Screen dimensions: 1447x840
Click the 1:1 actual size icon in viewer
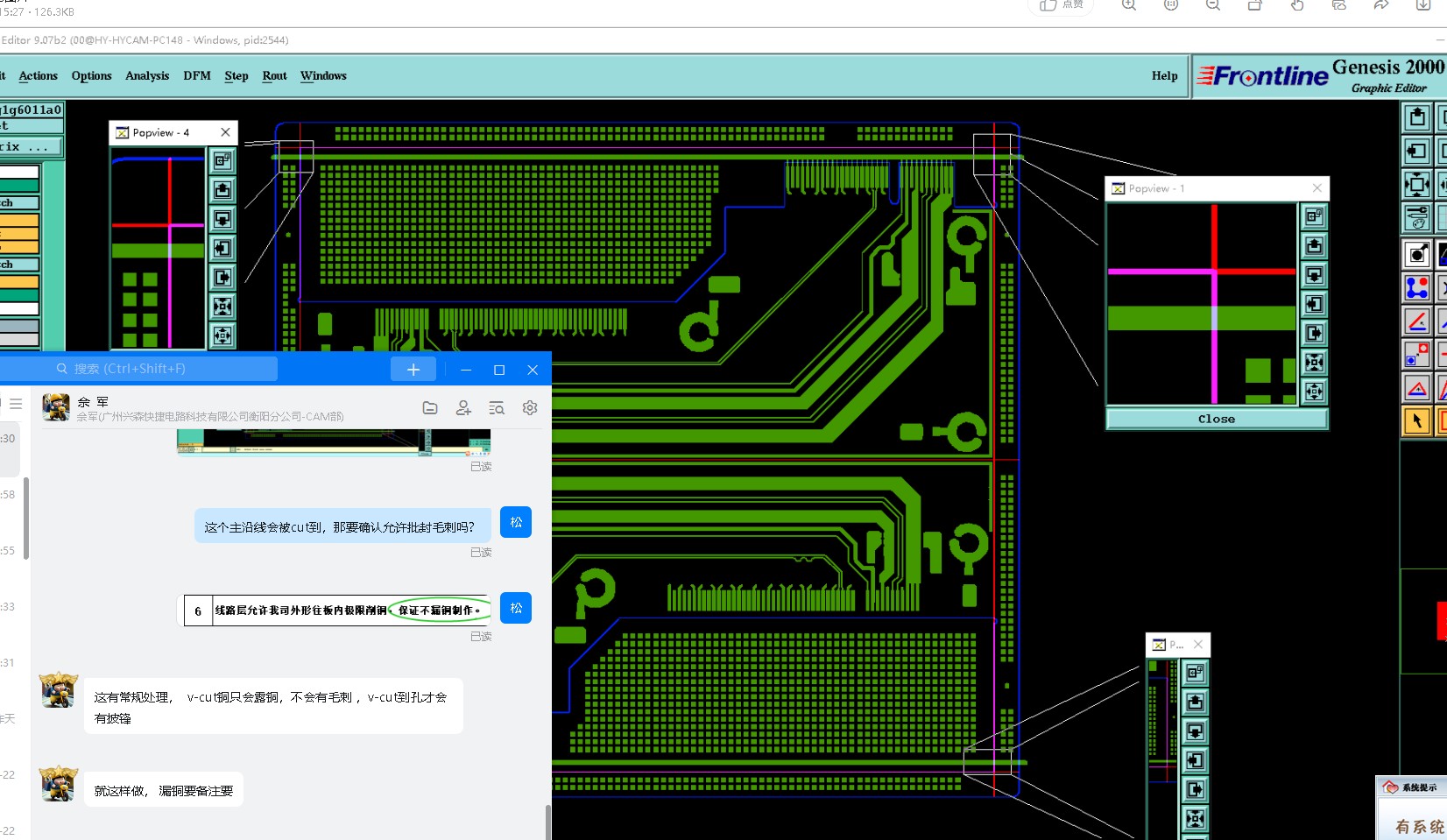(1171, 5)
